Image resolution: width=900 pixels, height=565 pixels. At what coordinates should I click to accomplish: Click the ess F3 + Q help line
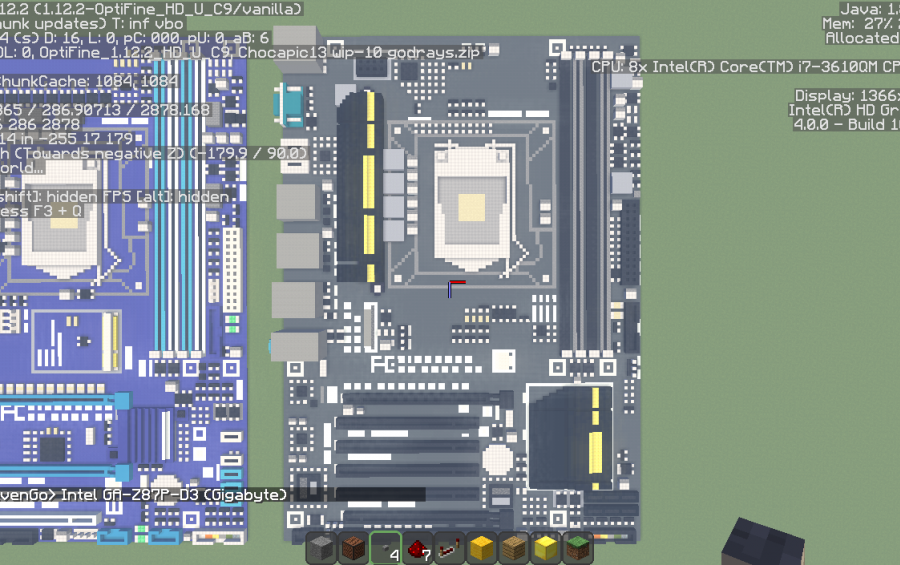(42, 211)
